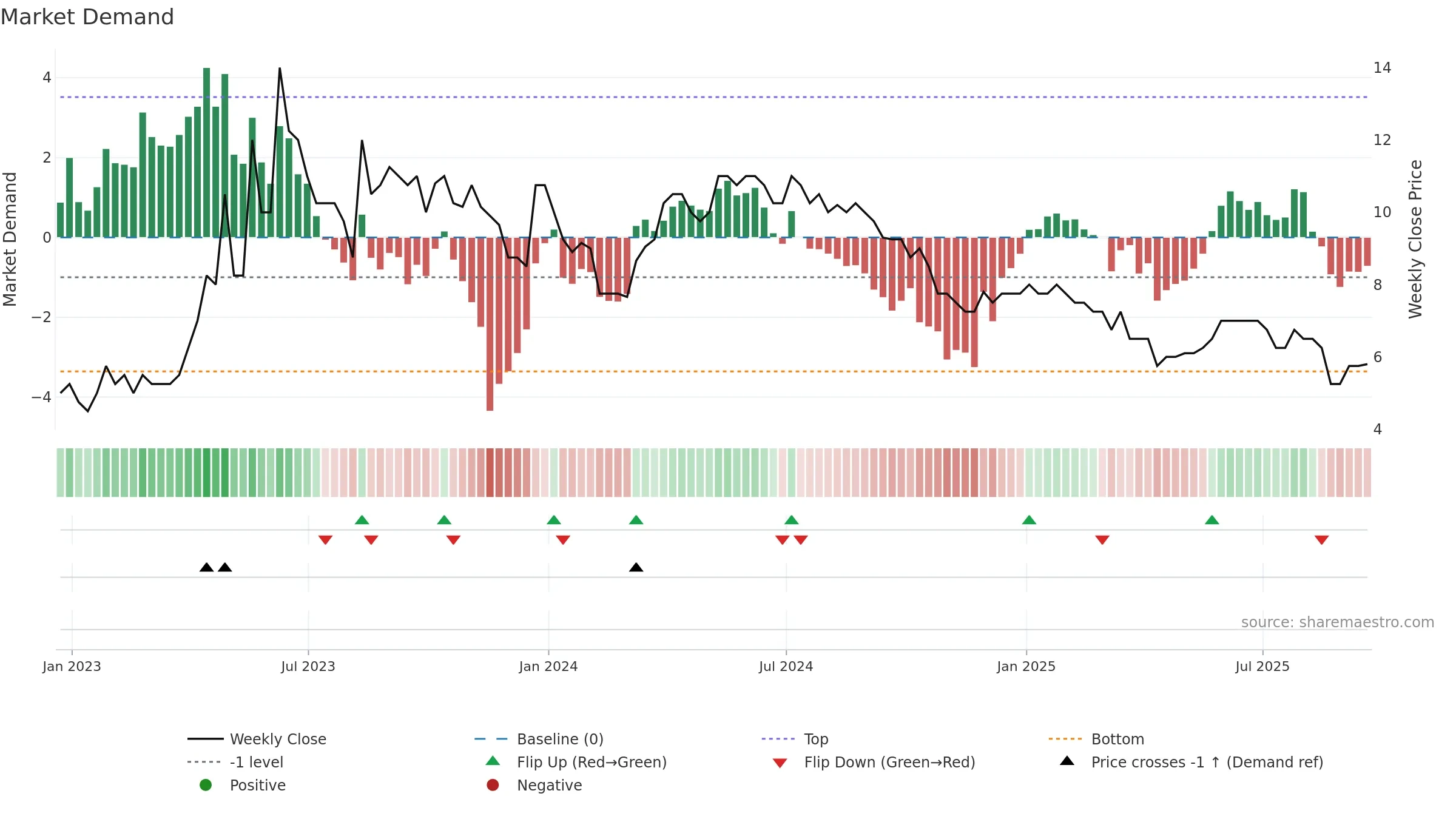Click the Baseline (0) legend entry
This screenshot has width=1456, height=819.
click(539, 739)
